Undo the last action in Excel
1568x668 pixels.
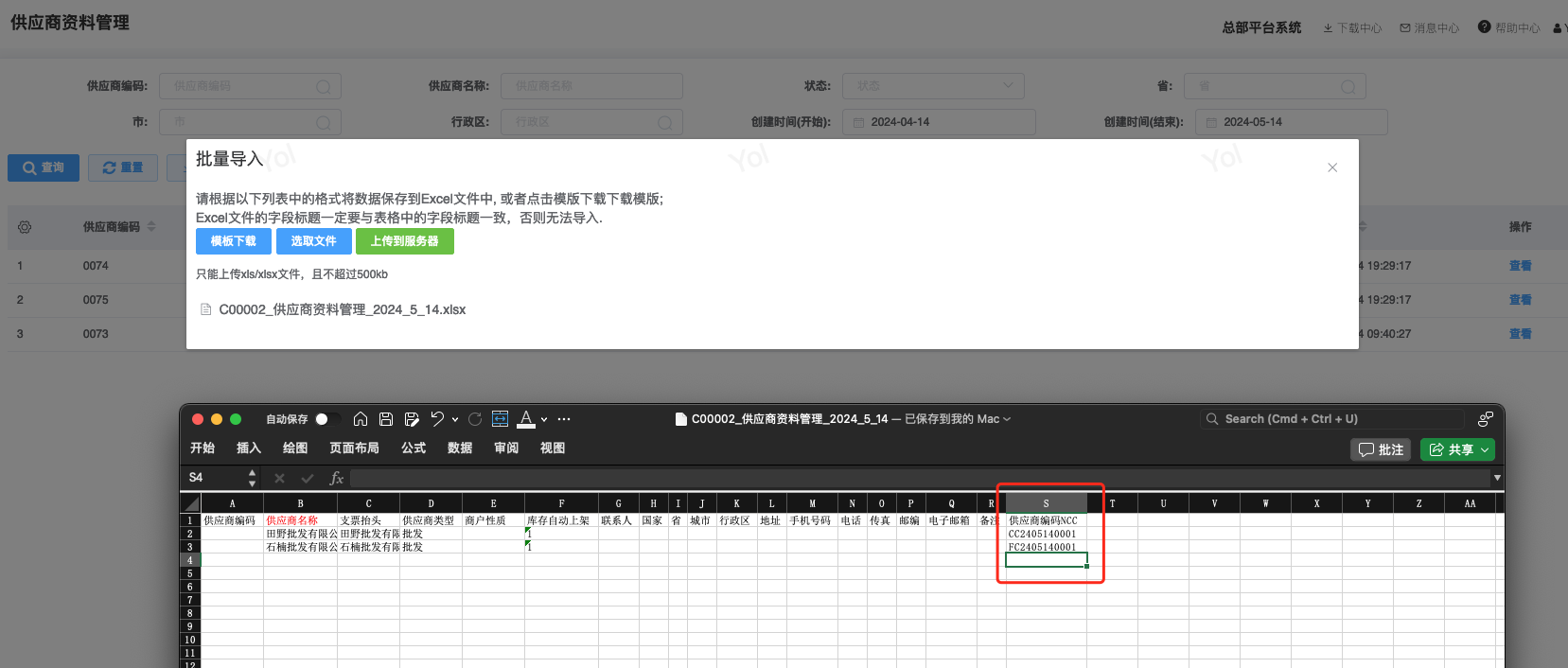(x=437, y=419)
